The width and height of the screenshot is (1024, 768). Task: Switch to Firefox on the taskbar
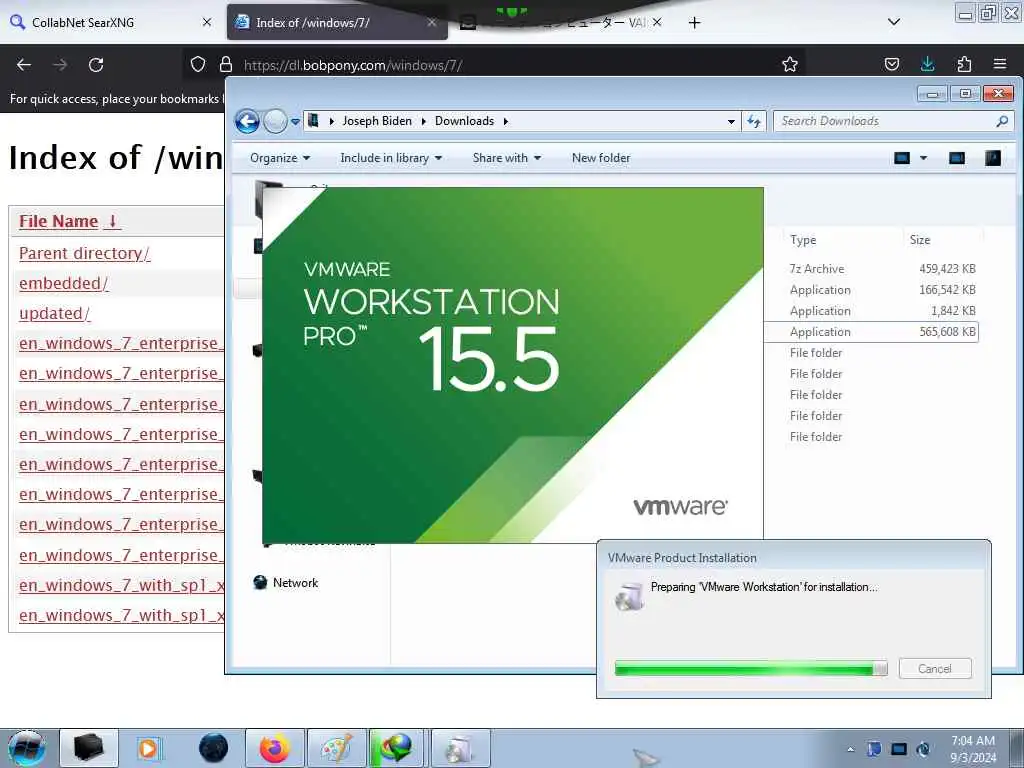275,748
